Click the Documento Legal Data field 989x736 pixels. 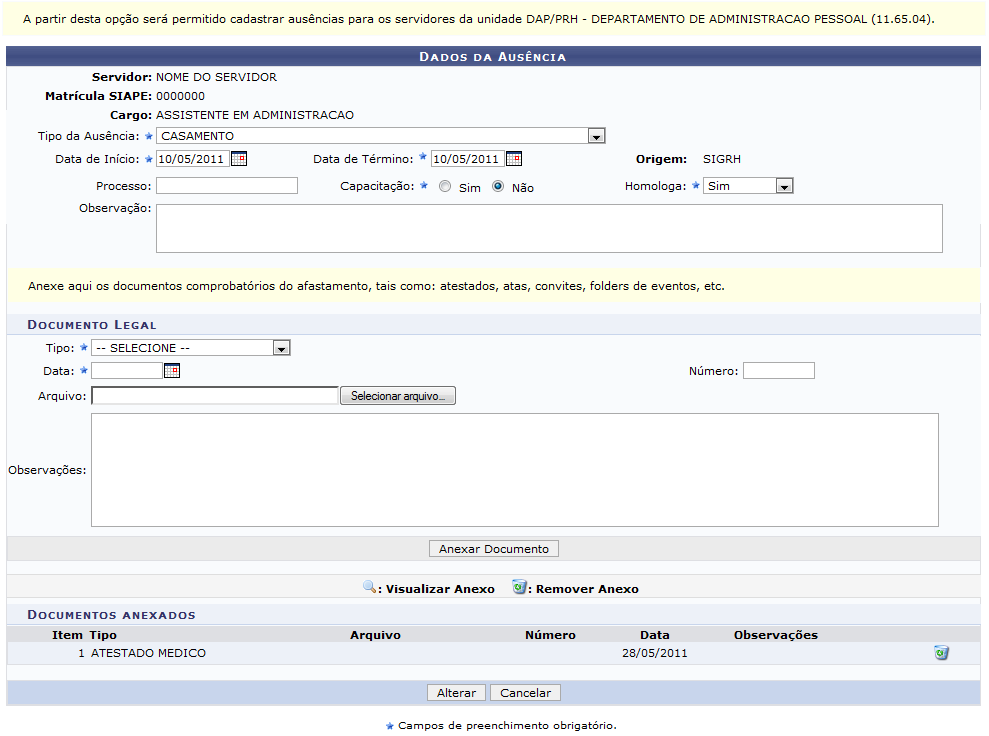(x=126, y=371)
